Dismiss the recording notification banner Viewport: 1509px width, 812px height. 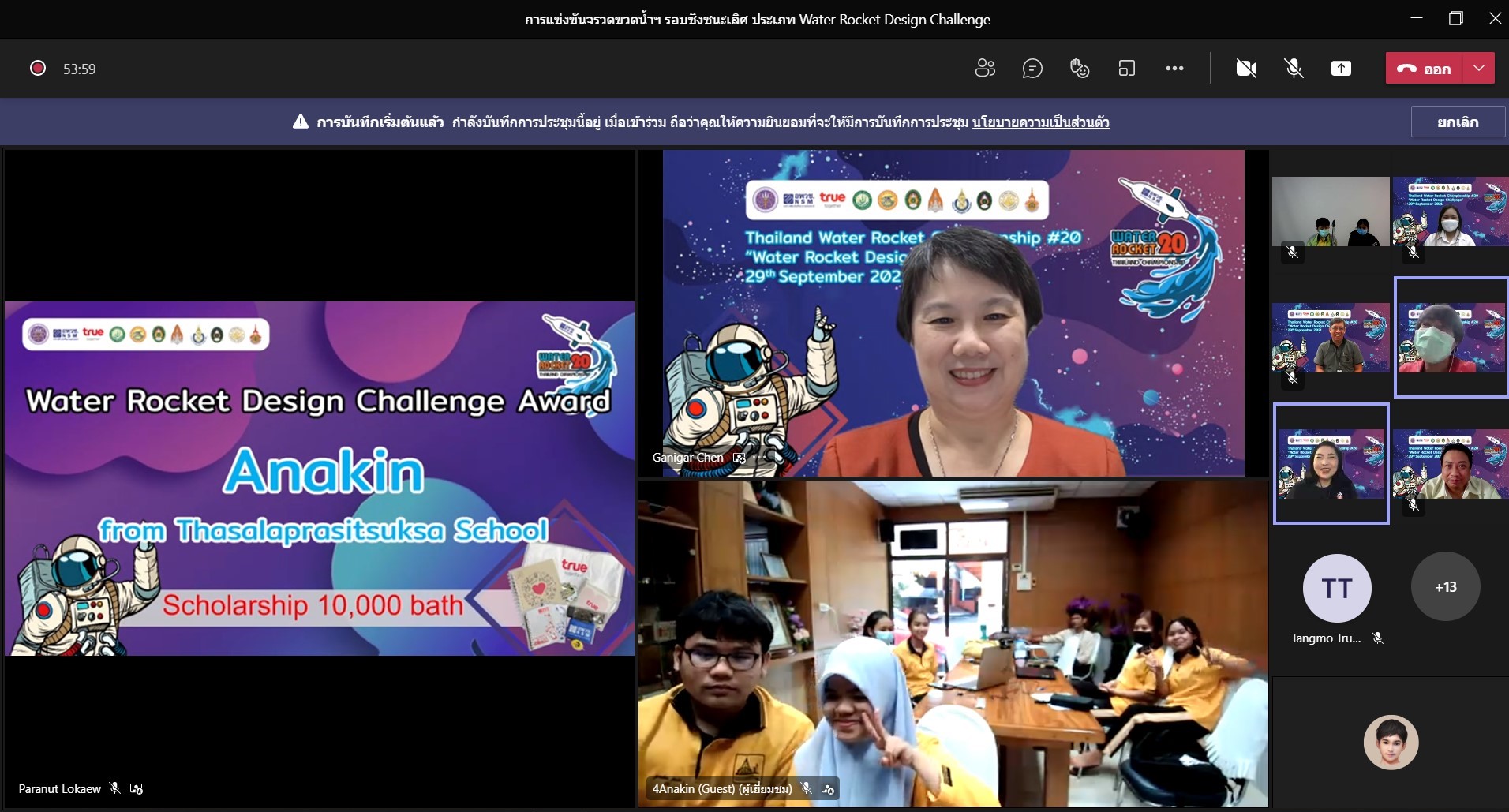pos(1457,122)
